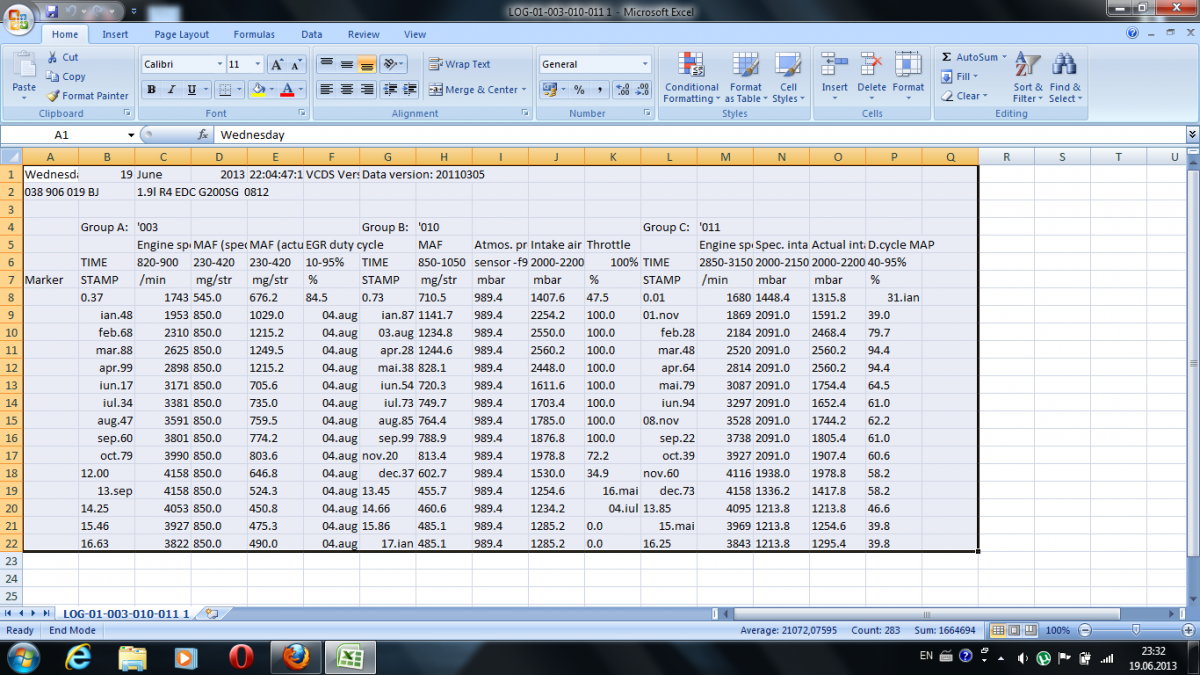Toggle Italic formatting
The width and height of the screenshot is (1200, 675).
171,90
